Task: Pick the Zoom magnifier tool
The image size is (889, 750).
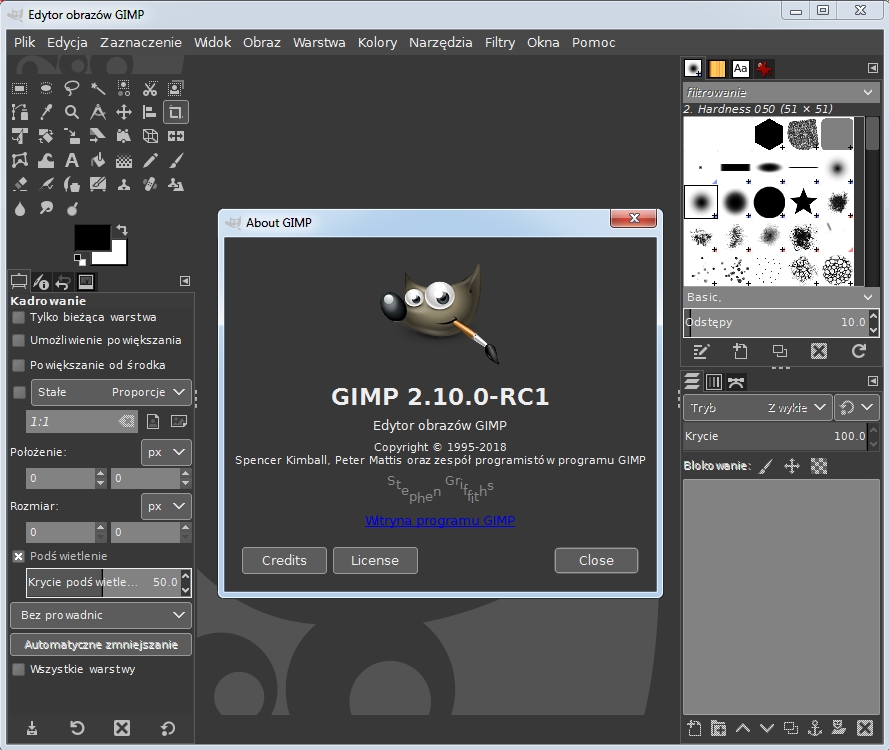Action: [72, 113]
